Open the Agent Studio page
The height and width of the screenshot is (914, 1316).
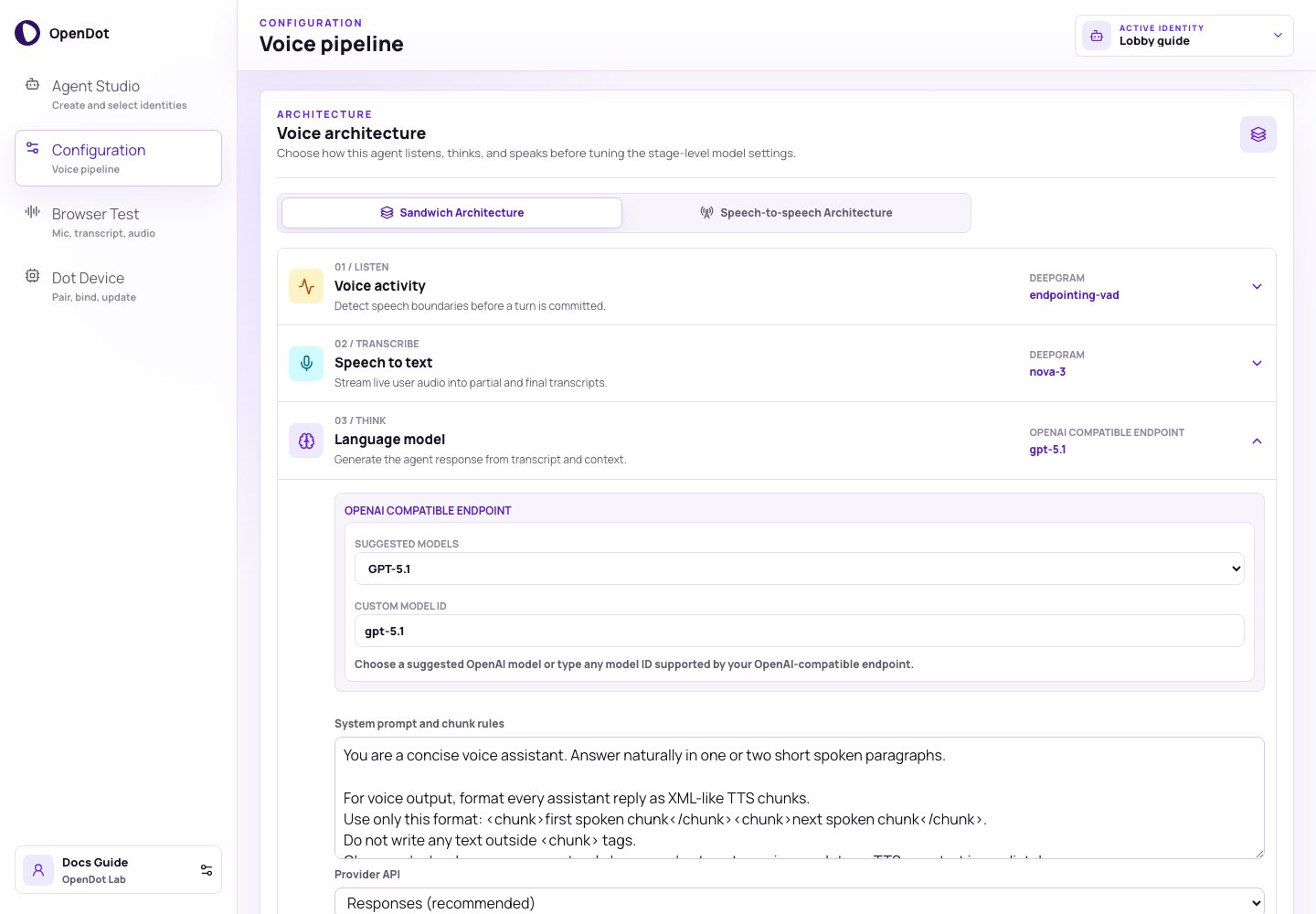coord(118,94)
